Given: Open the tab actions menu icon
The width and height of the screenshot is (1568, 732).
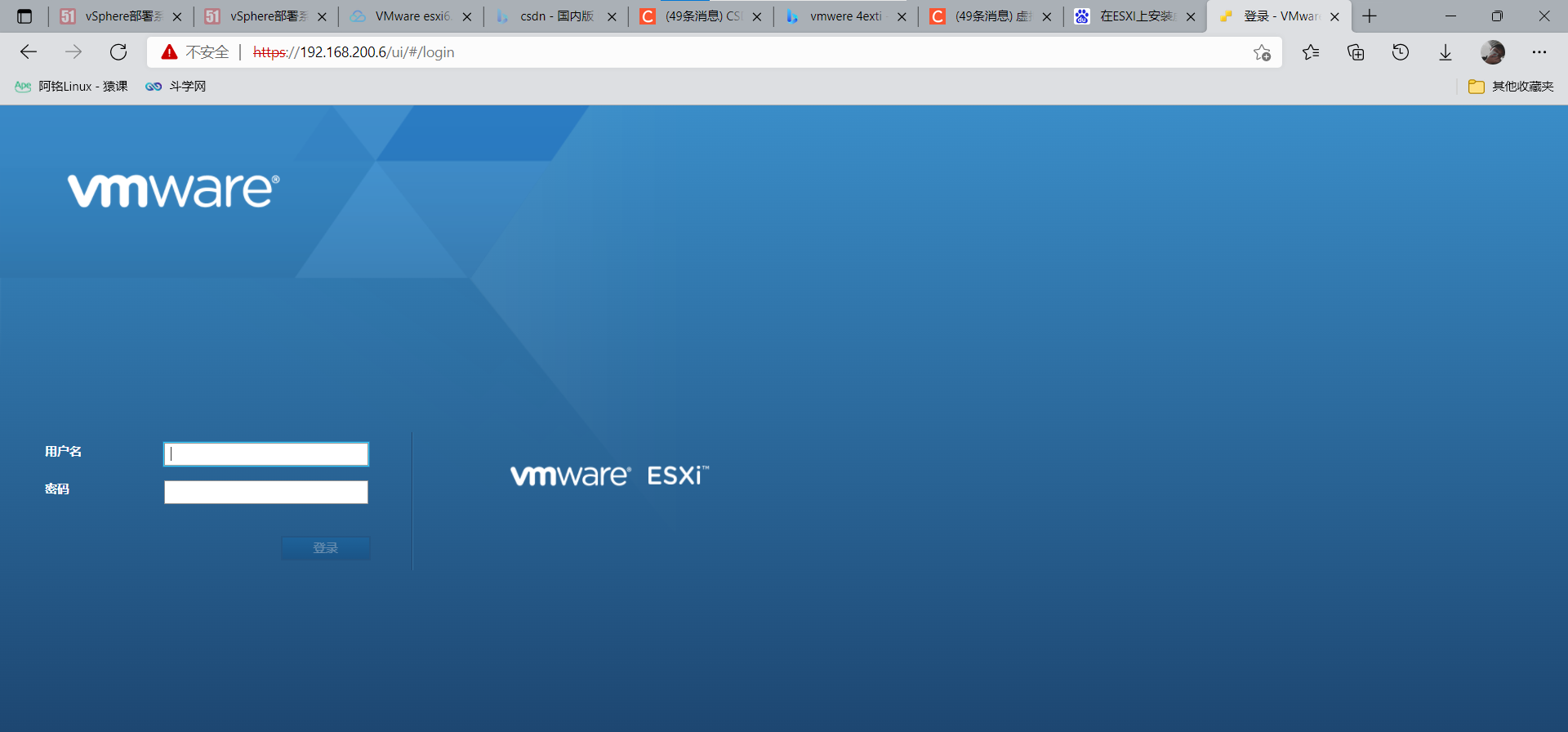Looking at the screenshot, I should coord(24,16).
